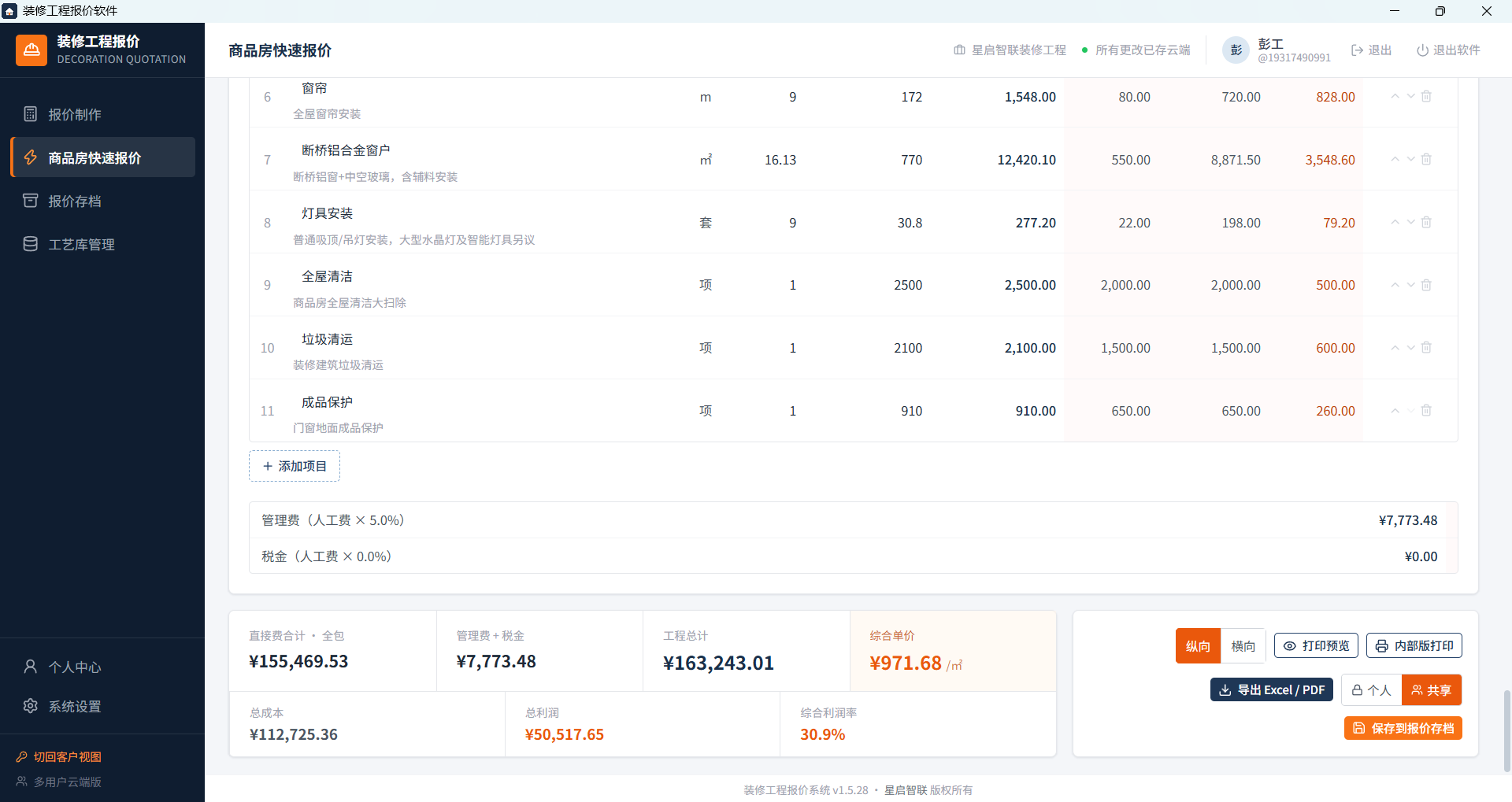Screen dimensions: 1512x802
Task: Switch sharing mode to 个人
Action: 1371,690
